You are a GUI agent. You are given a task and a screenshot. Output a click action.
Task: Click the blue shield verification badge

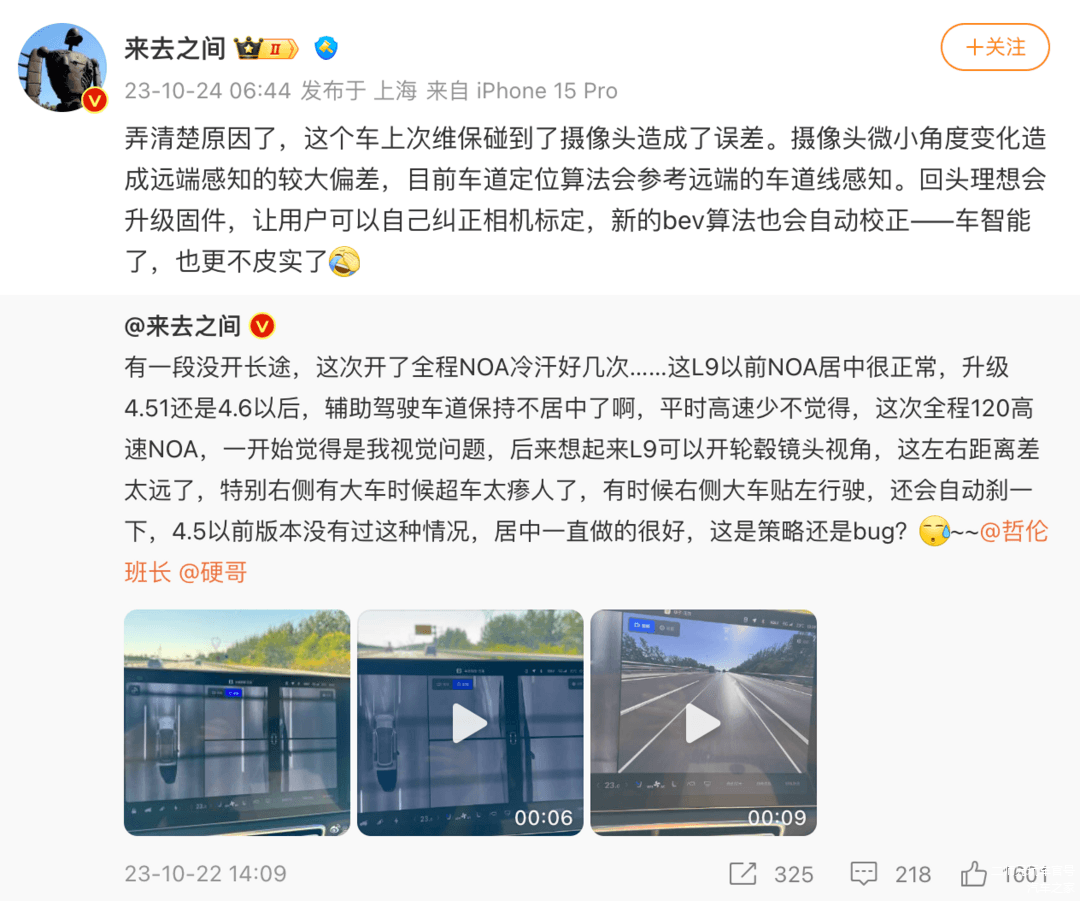point(326,48)
